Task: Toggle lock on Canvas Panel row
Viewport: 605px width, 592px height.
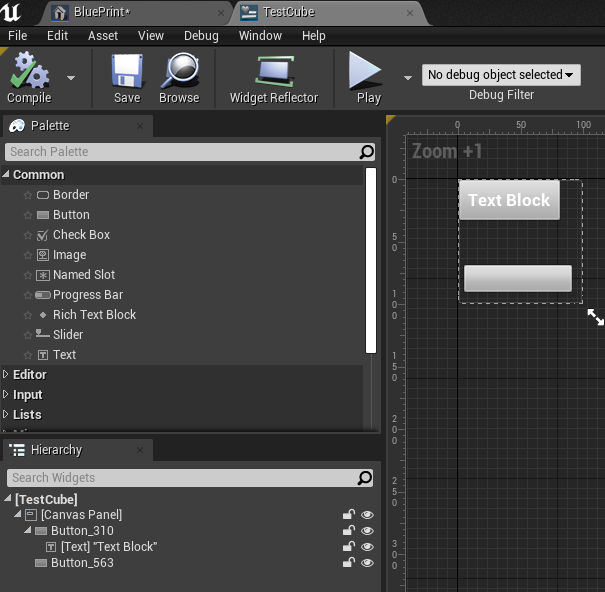Action: point(349,514)
